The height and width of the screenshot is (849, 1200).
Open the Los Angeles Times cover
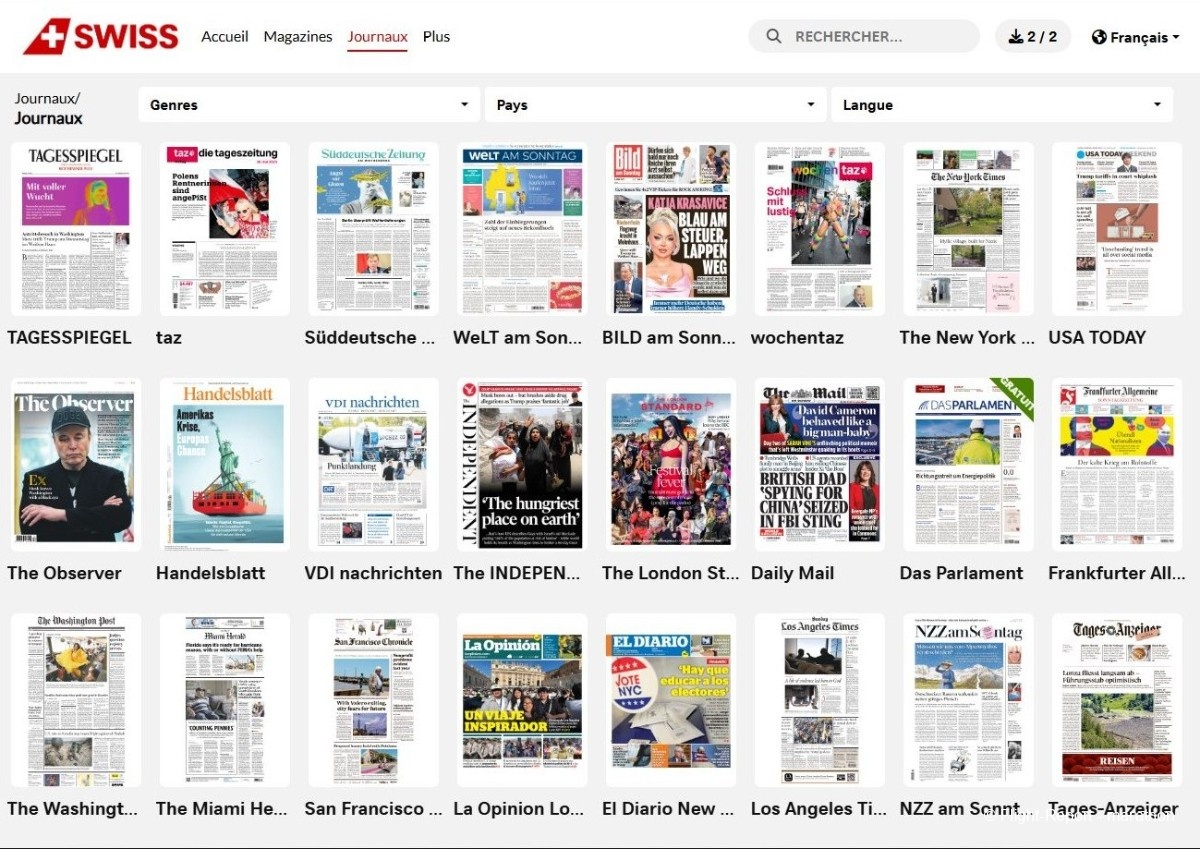820,701
